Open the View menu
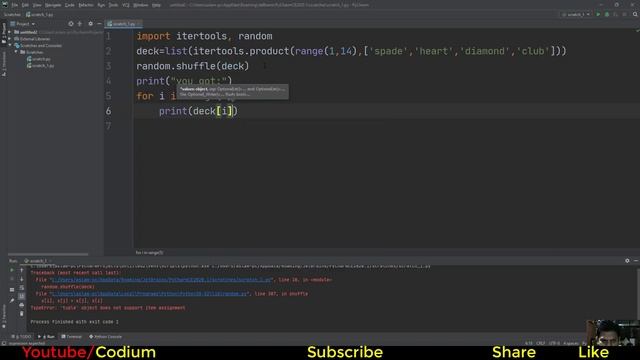 click(37, 5)
